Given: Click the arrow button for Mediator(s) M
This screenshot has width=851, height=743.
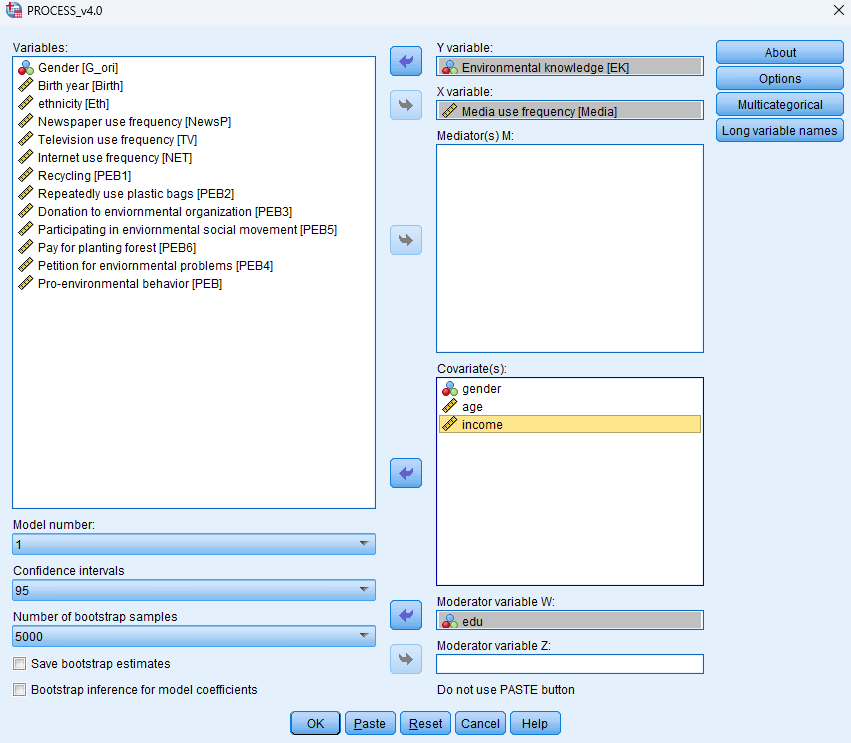Looking at the screenshot, I should (x=405, y=240).
